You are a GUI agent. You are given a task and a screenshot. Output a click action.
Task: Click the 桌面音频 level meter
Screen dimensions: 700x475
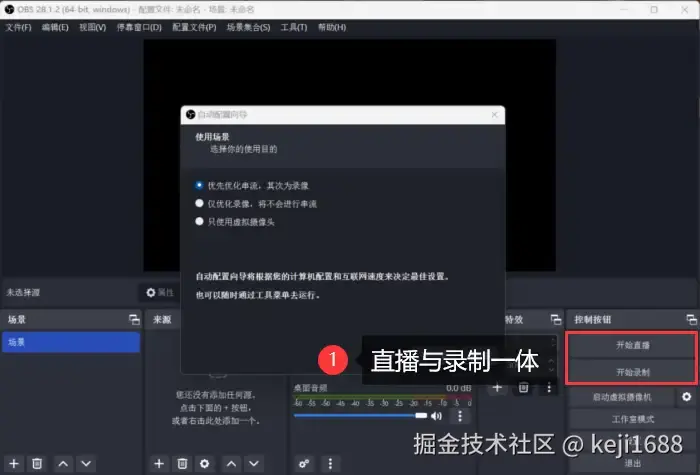point(383,397)
